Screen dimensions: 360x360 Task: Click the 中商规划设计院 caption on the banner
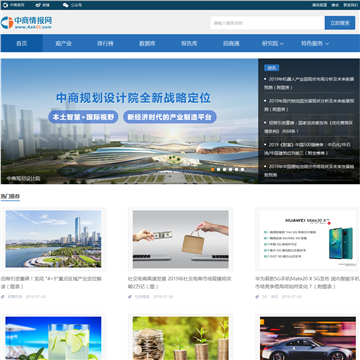click(x=23, y=178)
